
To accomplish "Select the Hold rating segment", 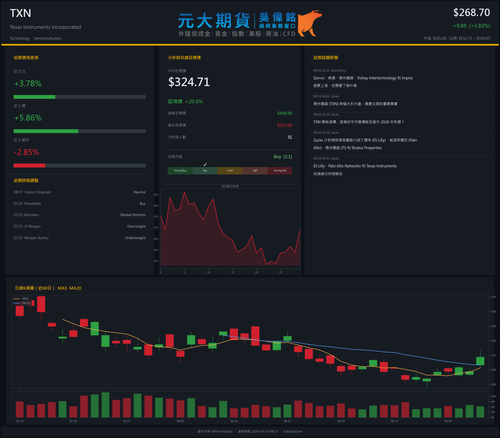I will [x=230, y=171].
